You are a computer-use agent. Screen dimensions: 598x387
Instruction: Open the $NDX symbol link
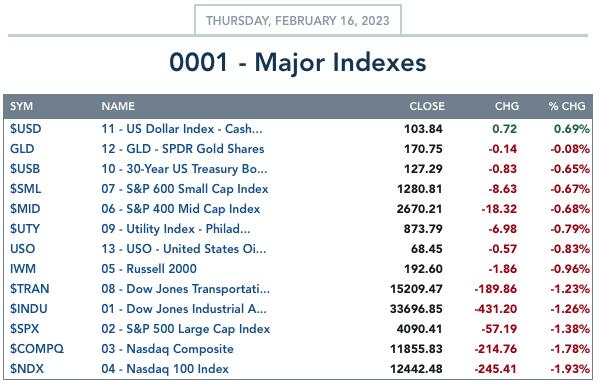(27, 369)
